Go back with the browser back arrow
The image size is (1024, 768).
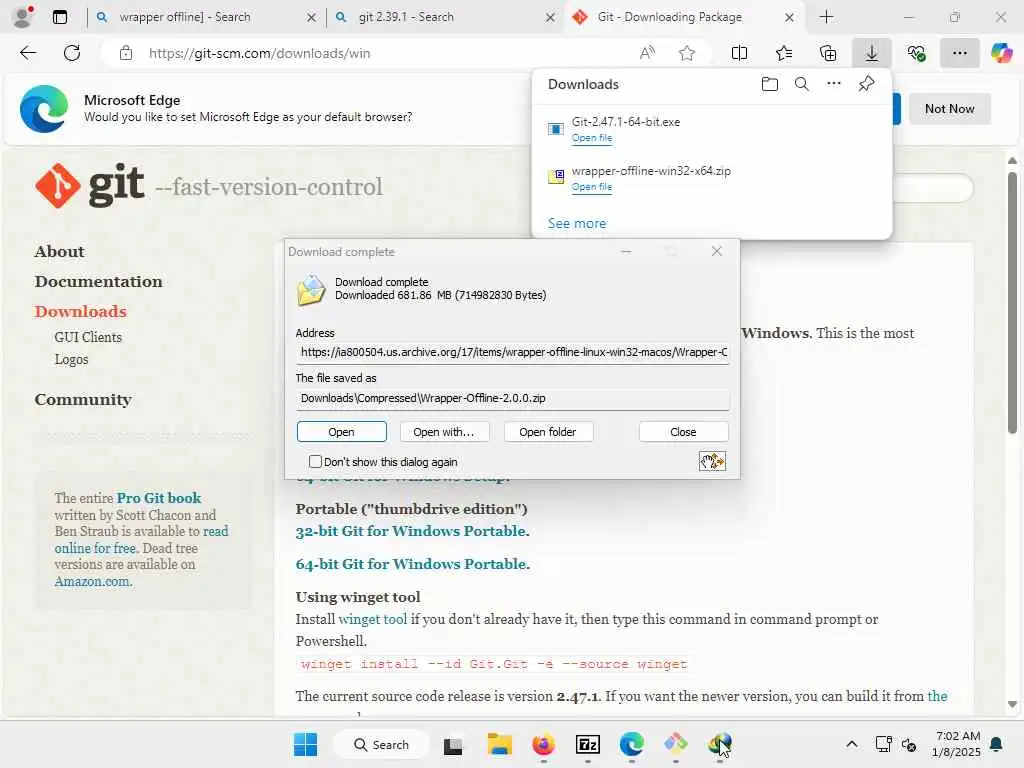(28, 53)
